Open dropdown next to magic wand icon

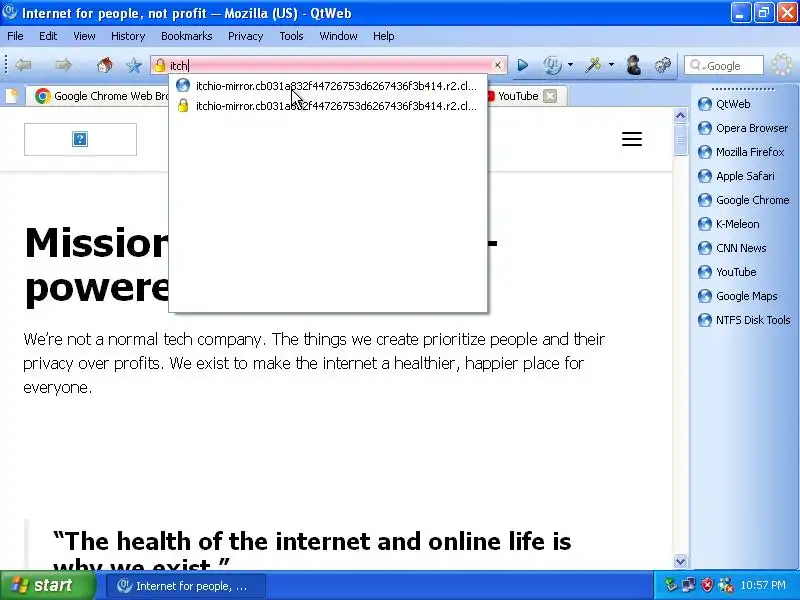[x=611, y=65]
